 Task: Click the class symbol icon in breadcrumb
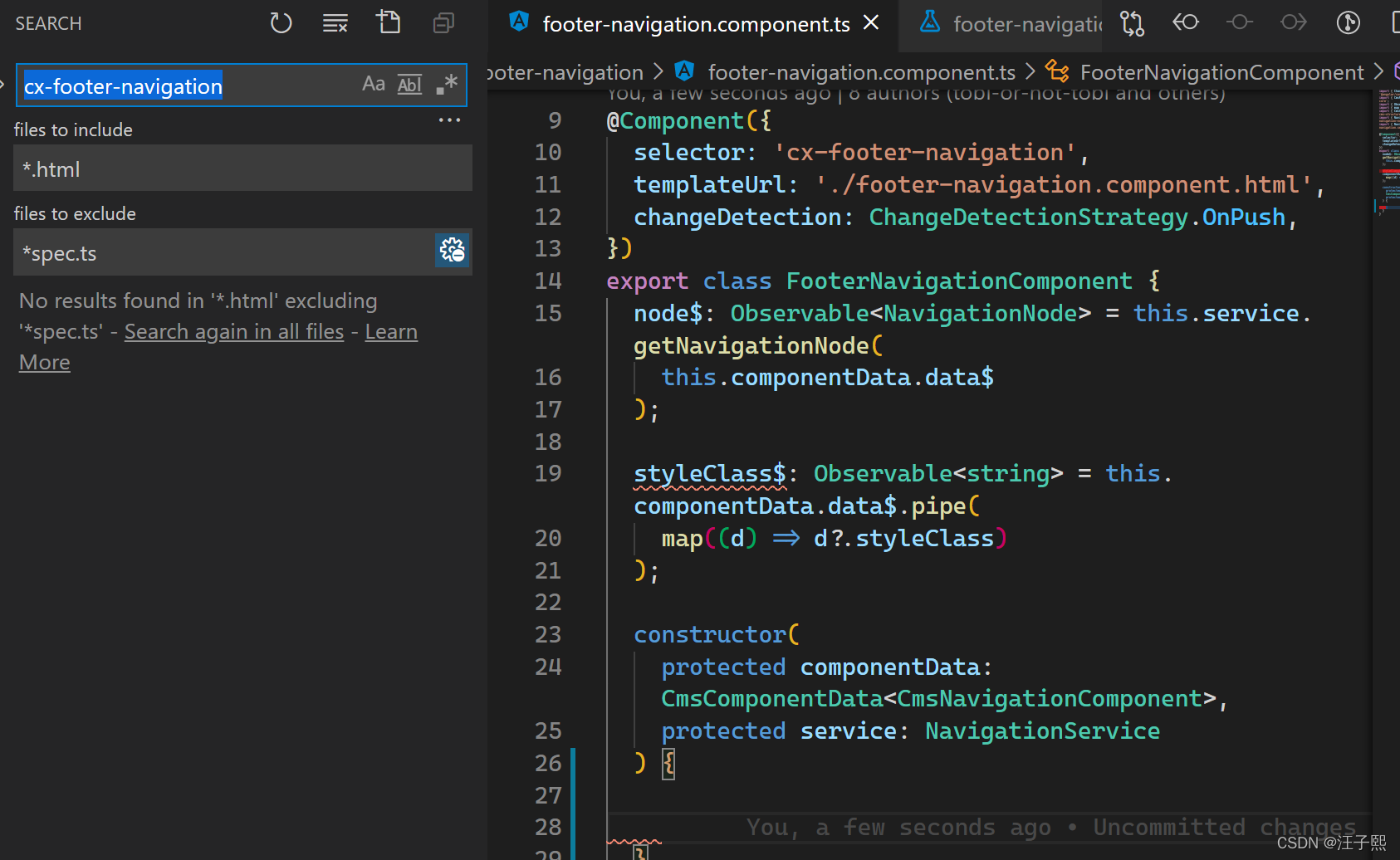[x=1057, y=71]
